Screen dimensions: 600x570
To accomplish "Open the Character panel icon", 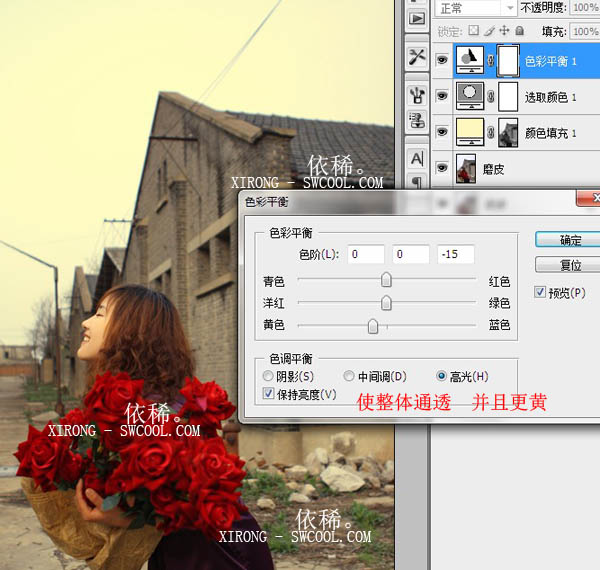I will (417, 159).
